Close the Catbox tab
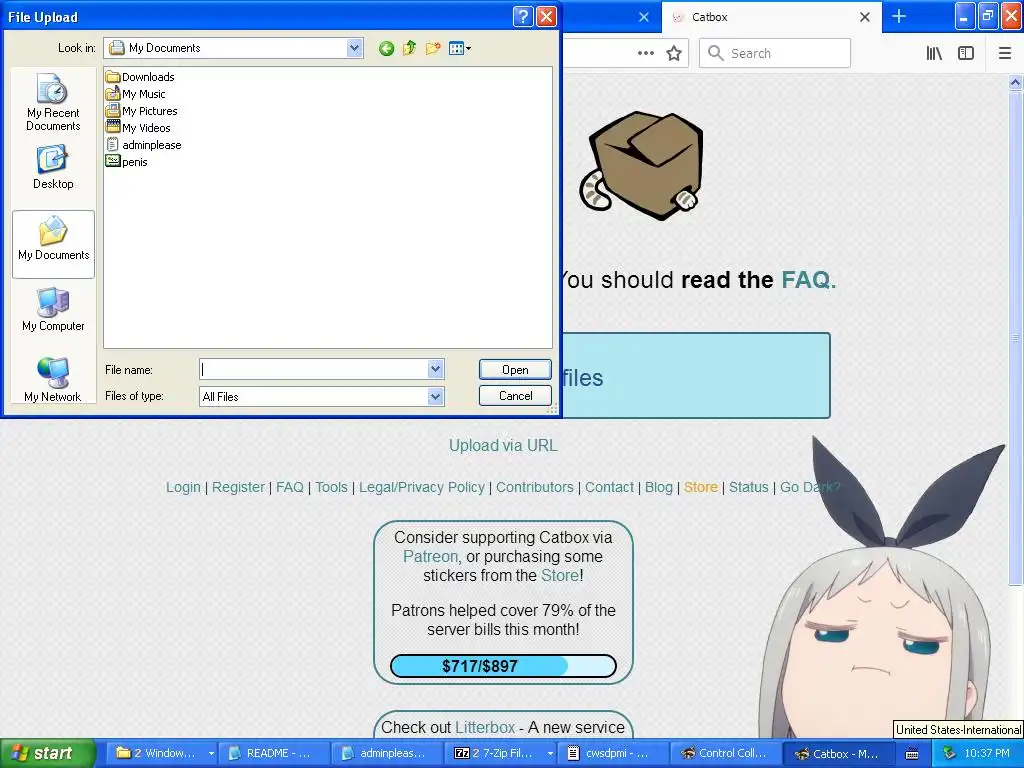Viewport: 1024px width, 768px height. 865,17
